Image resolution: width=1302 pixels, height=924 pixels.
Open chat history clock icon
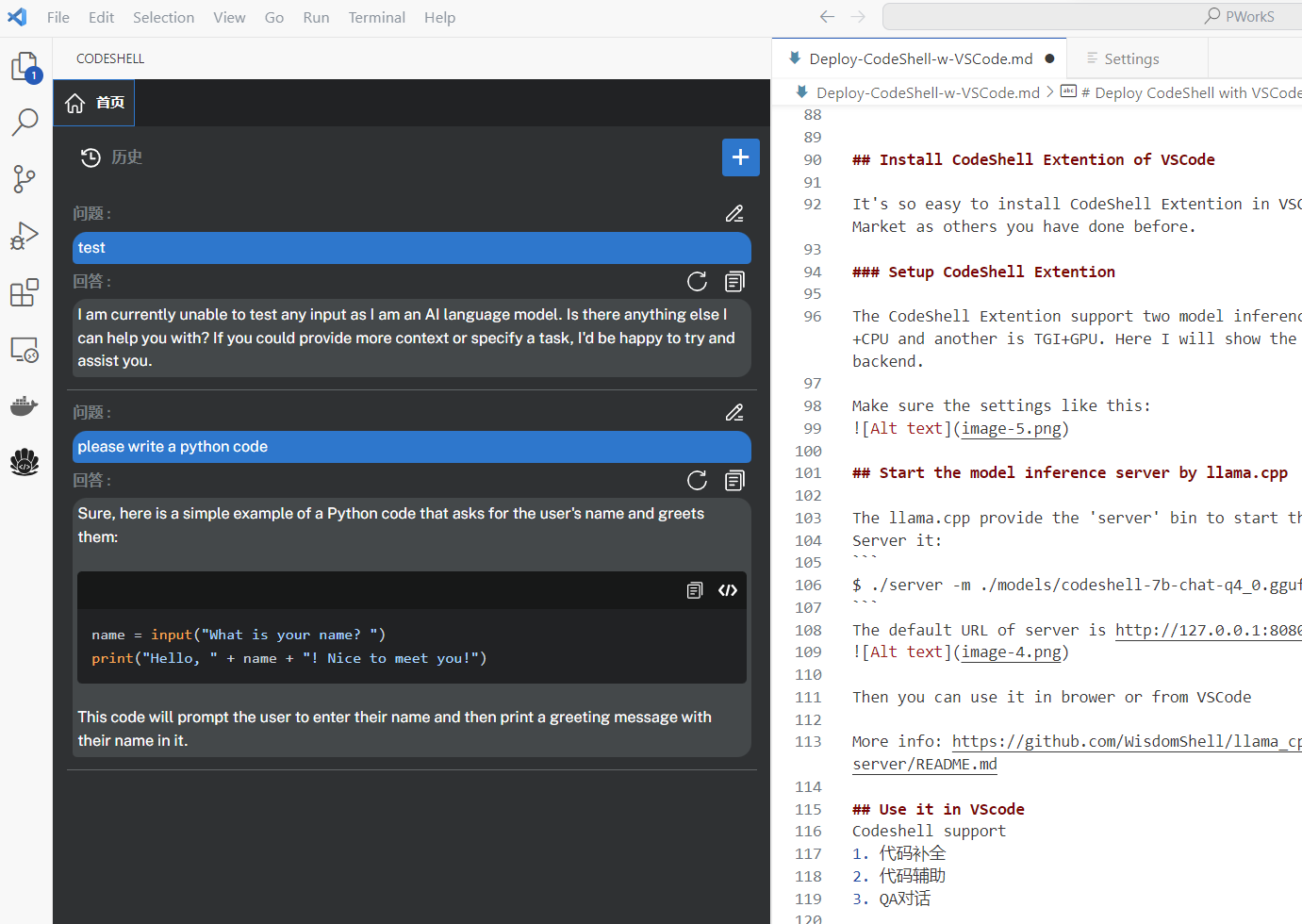[91, 157]
